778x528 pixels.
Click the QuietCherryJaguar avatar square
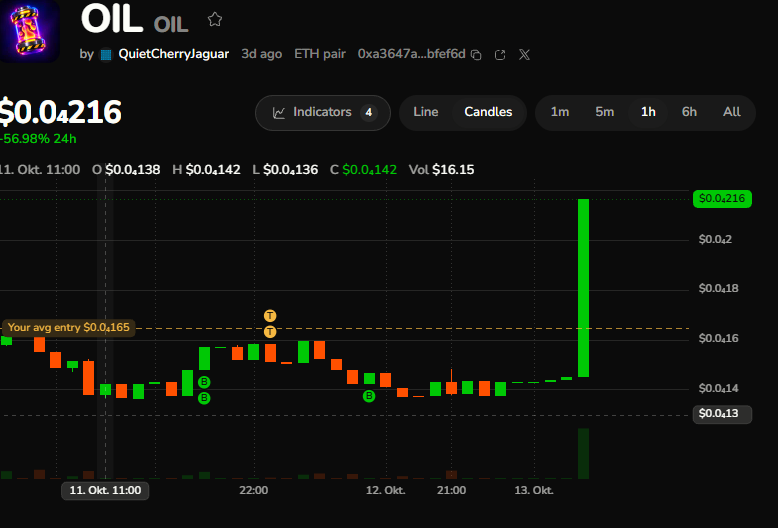(106, 55)
